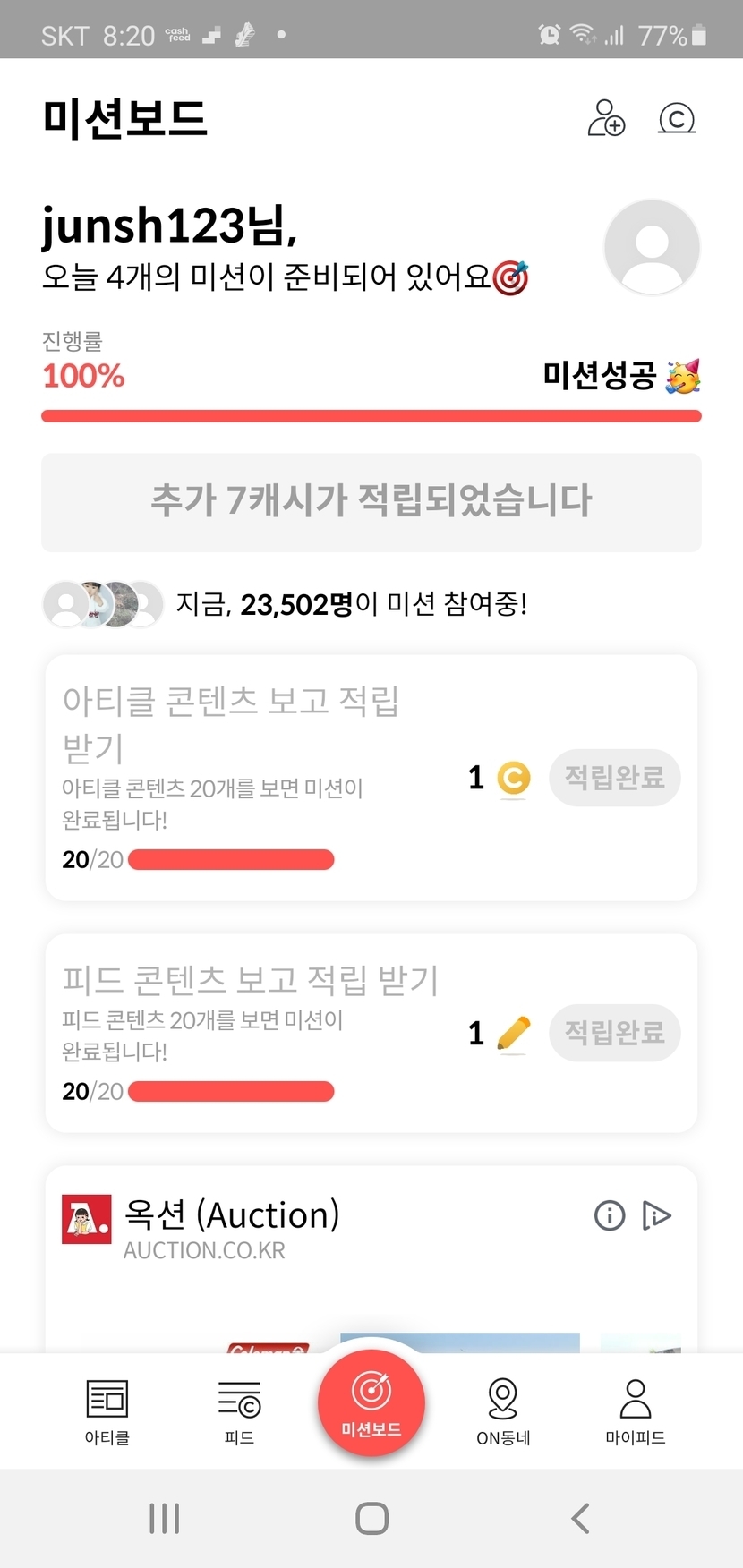The height and width of the screenshot is (1568, 743).
Task: Tap 적립완료 button on feed mission
Action: pyautogui.click(x=614, y=1033)
